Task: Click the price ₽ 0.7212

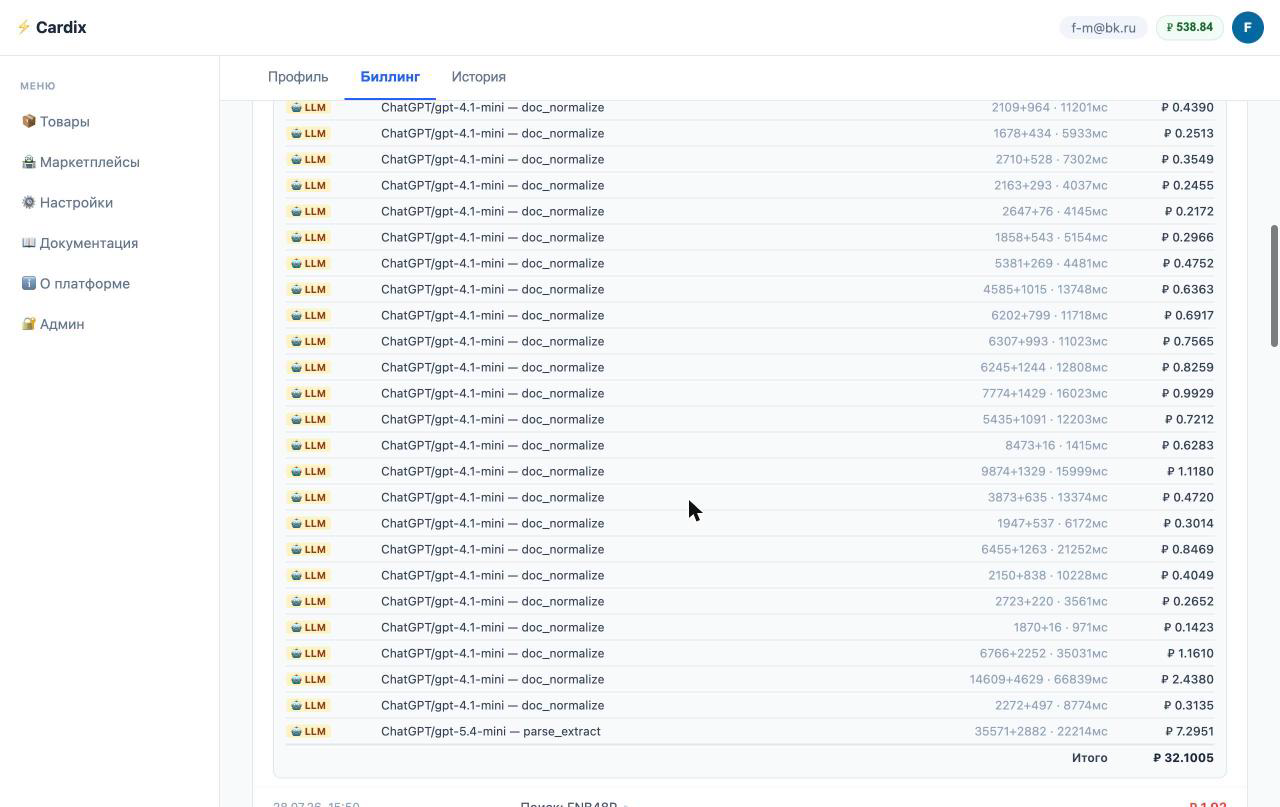Action: click(x=1189, y=419)
